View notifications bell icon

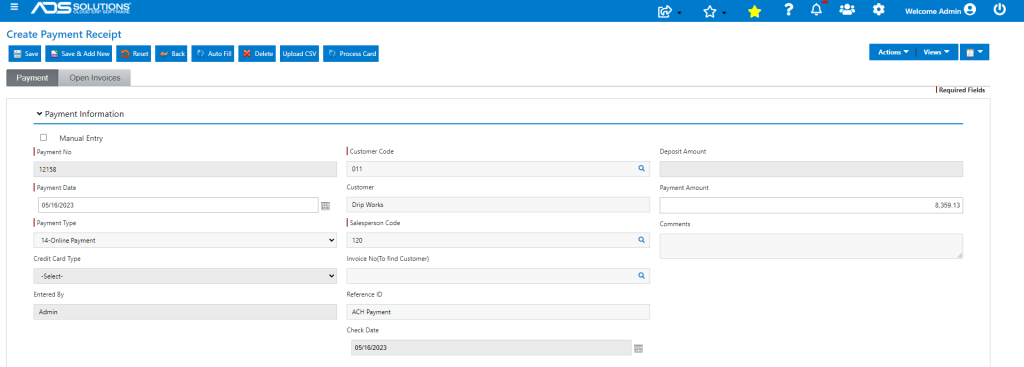point(816,10)
